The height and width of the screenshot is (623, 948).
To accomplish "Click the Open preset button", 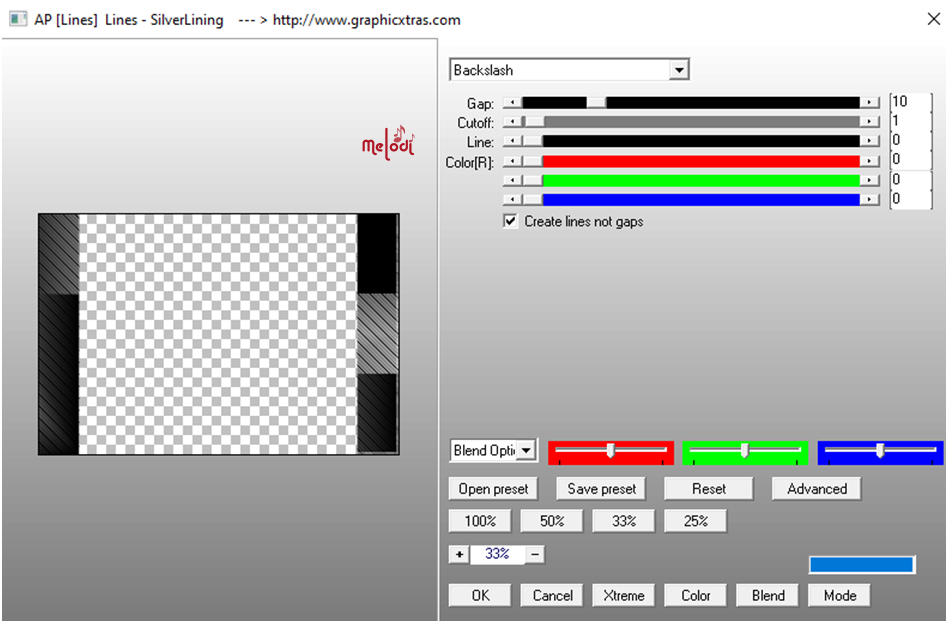I will 493,489.
